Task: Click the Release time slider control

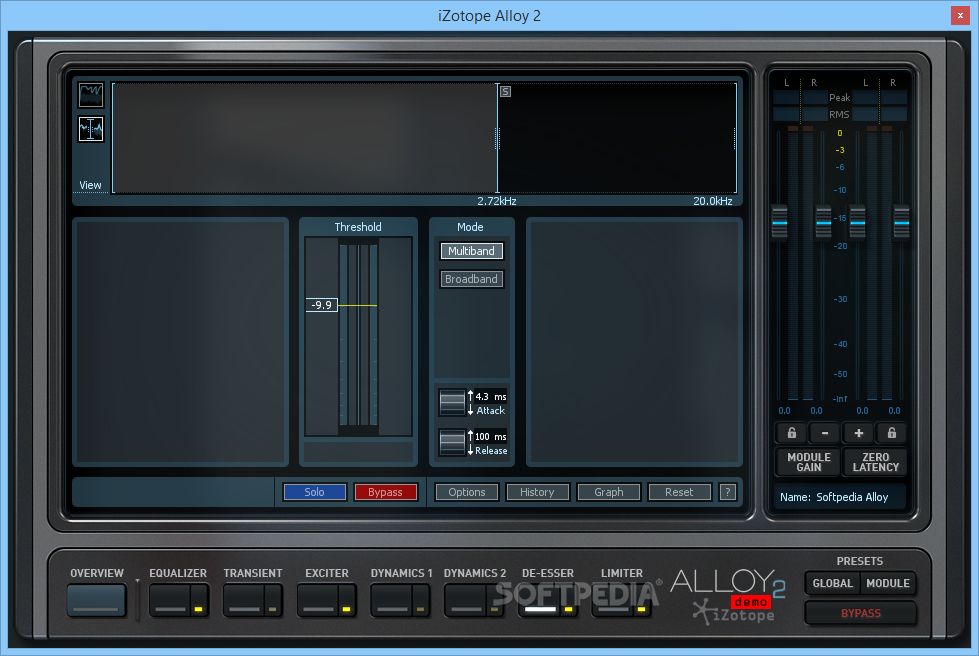Action: pos(451,443)
